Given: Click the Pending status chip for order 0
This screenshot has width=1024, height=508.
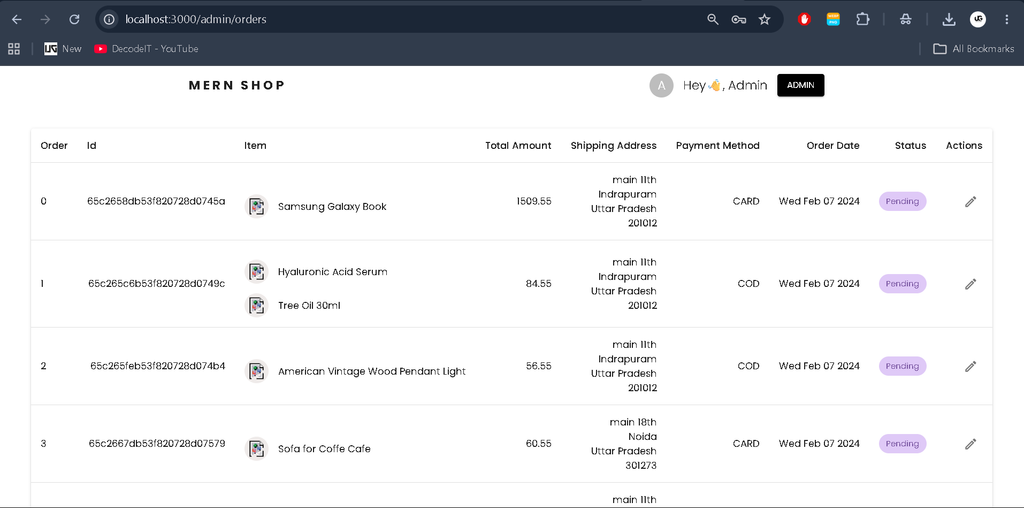Looking at the screenshot, I should [902, 201].
